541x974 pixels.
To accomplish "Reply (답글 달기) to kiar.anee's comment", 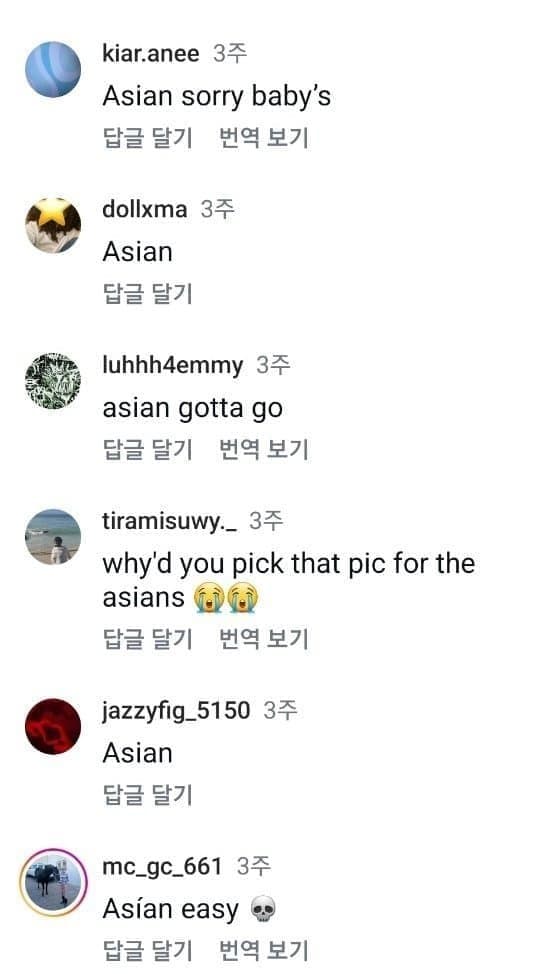I will [147, 137].
